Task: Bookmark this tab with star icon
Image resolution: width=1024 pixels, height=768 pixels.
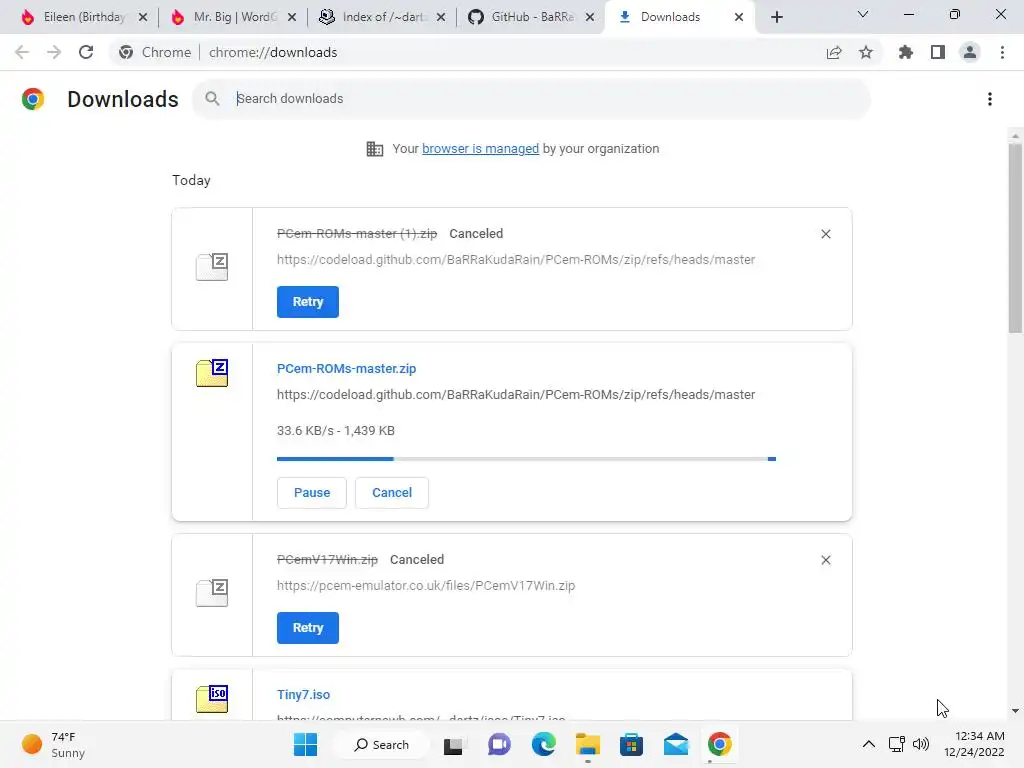Action: [x=866, y=52]
